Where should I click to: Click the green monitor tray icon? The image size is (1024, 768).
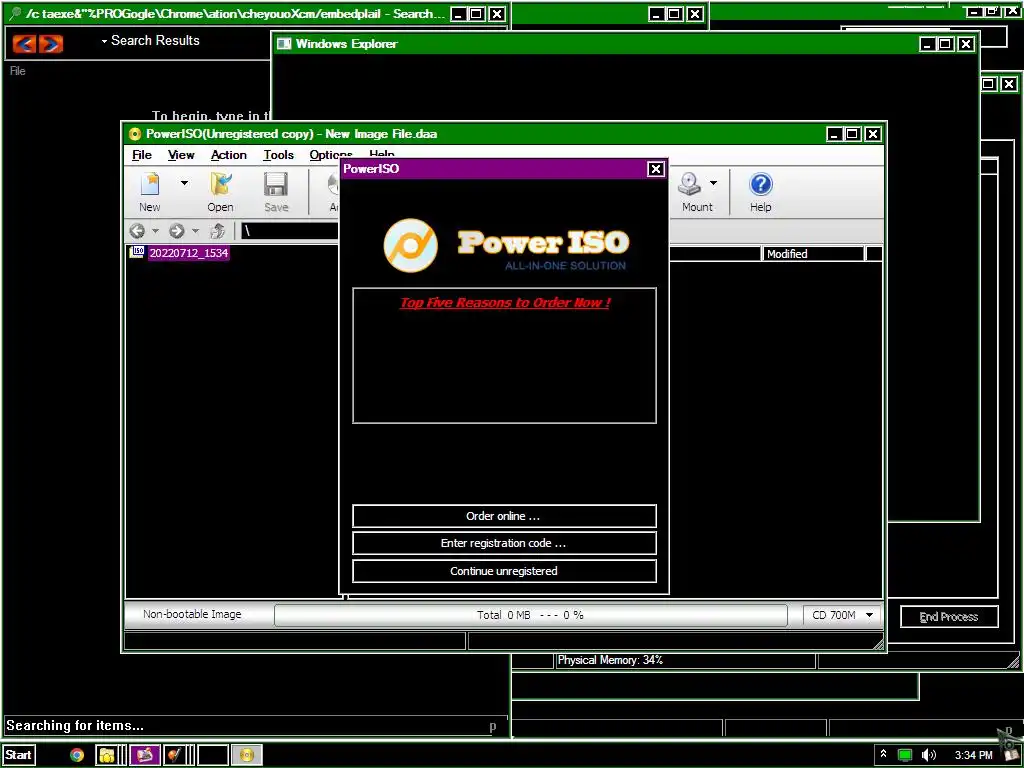tap(905, 755)
